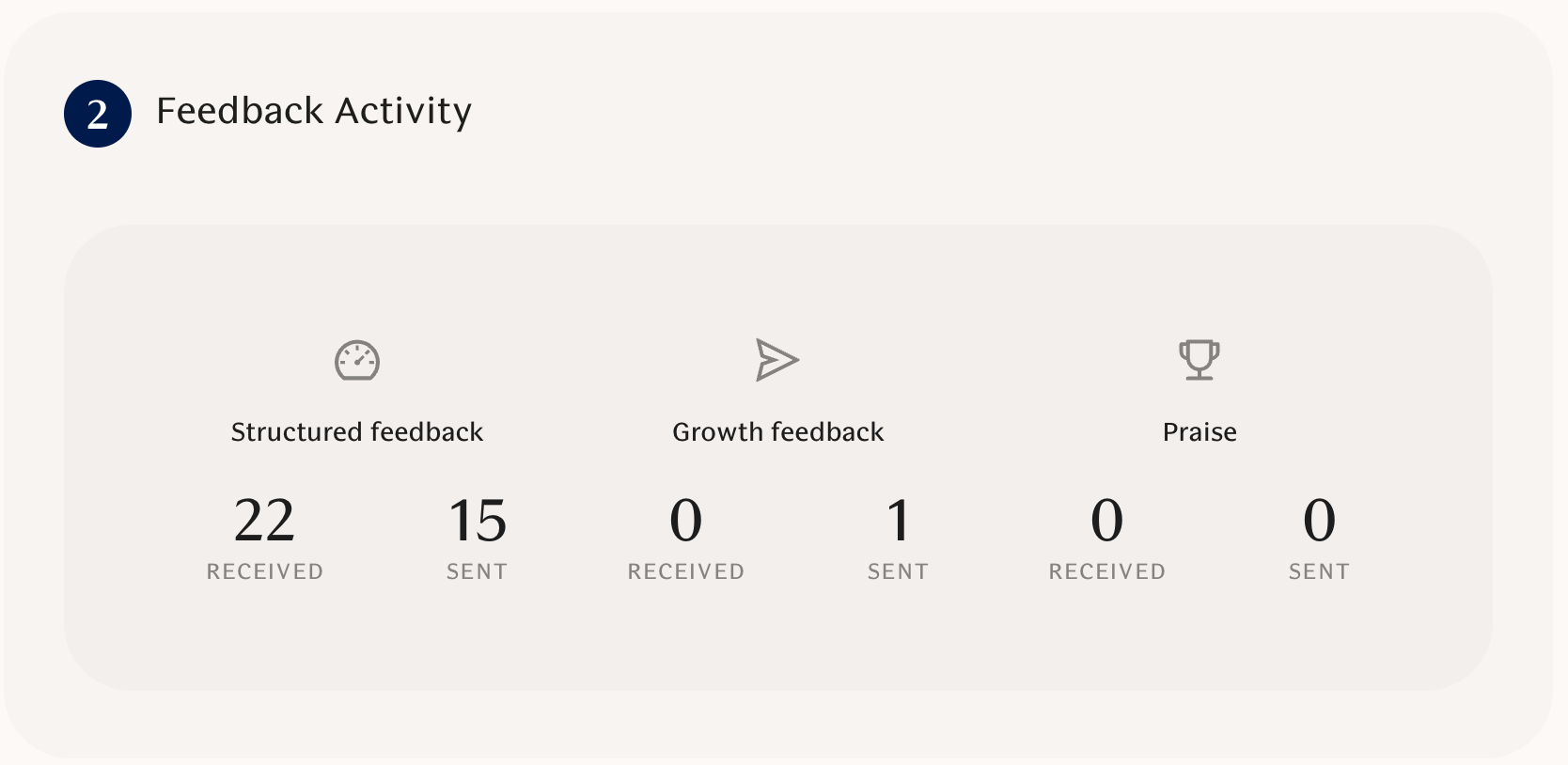Open the Structured feedback label
This screenshot has width=1568, height=765.
[x=357, y=432]
